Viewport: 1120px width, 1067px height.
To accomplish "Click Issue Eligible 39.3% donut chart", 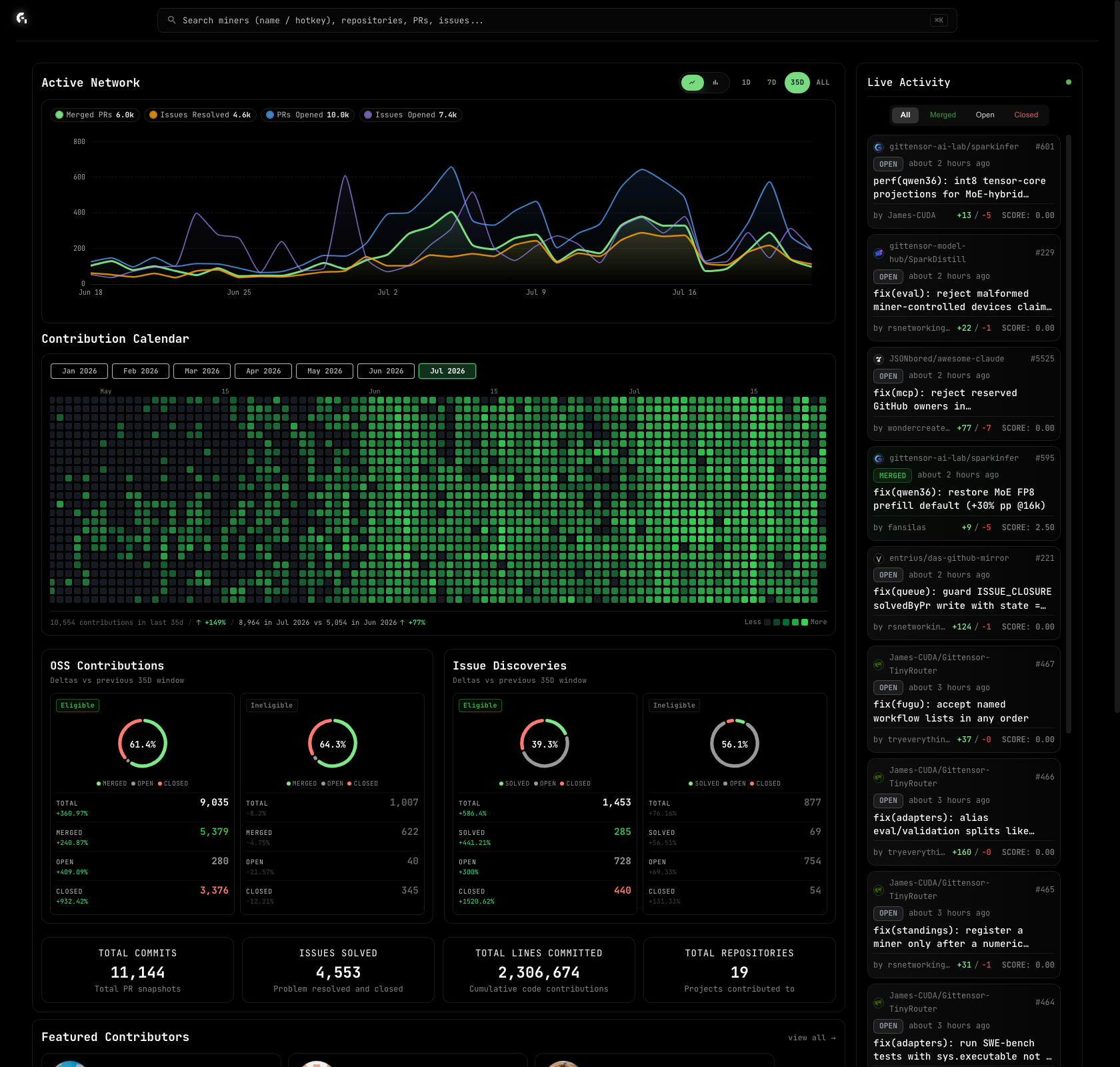I will 545,744.
